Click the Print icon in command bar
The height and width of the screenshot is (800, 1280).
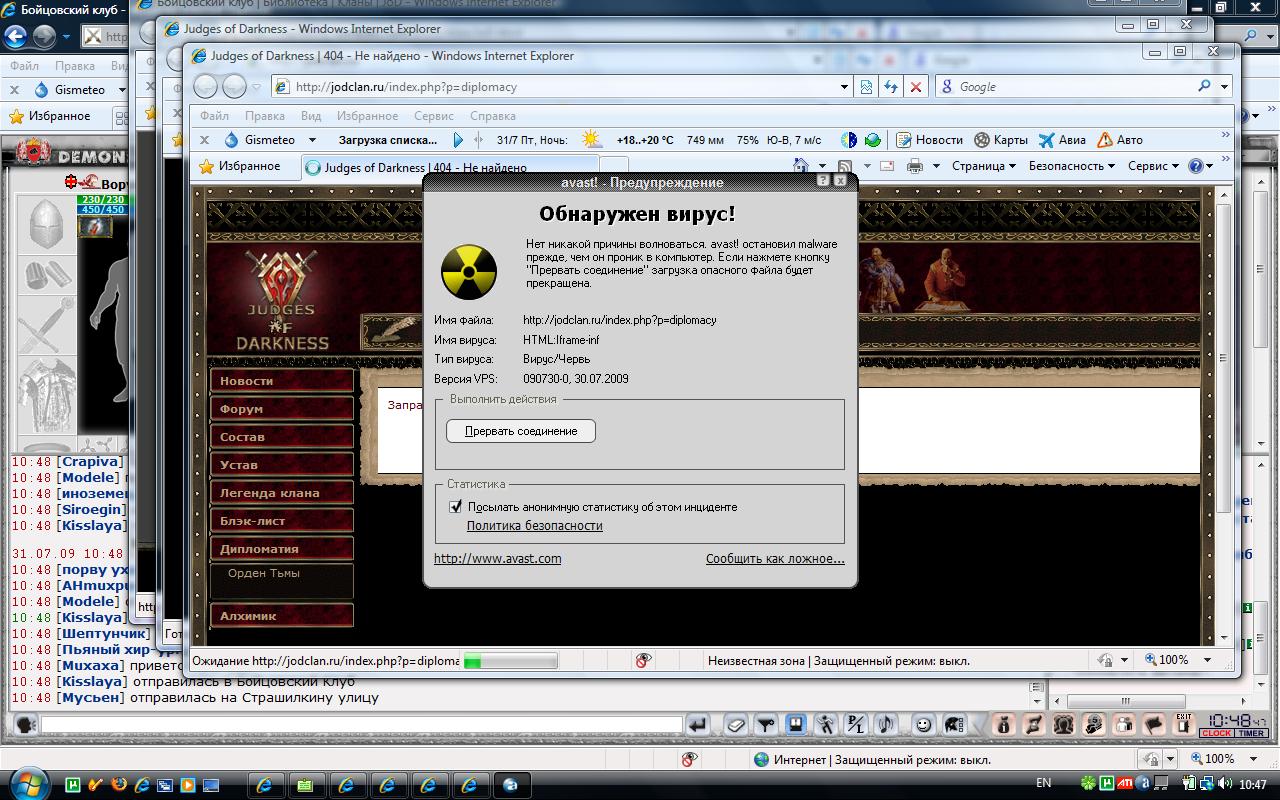[914, 166]
